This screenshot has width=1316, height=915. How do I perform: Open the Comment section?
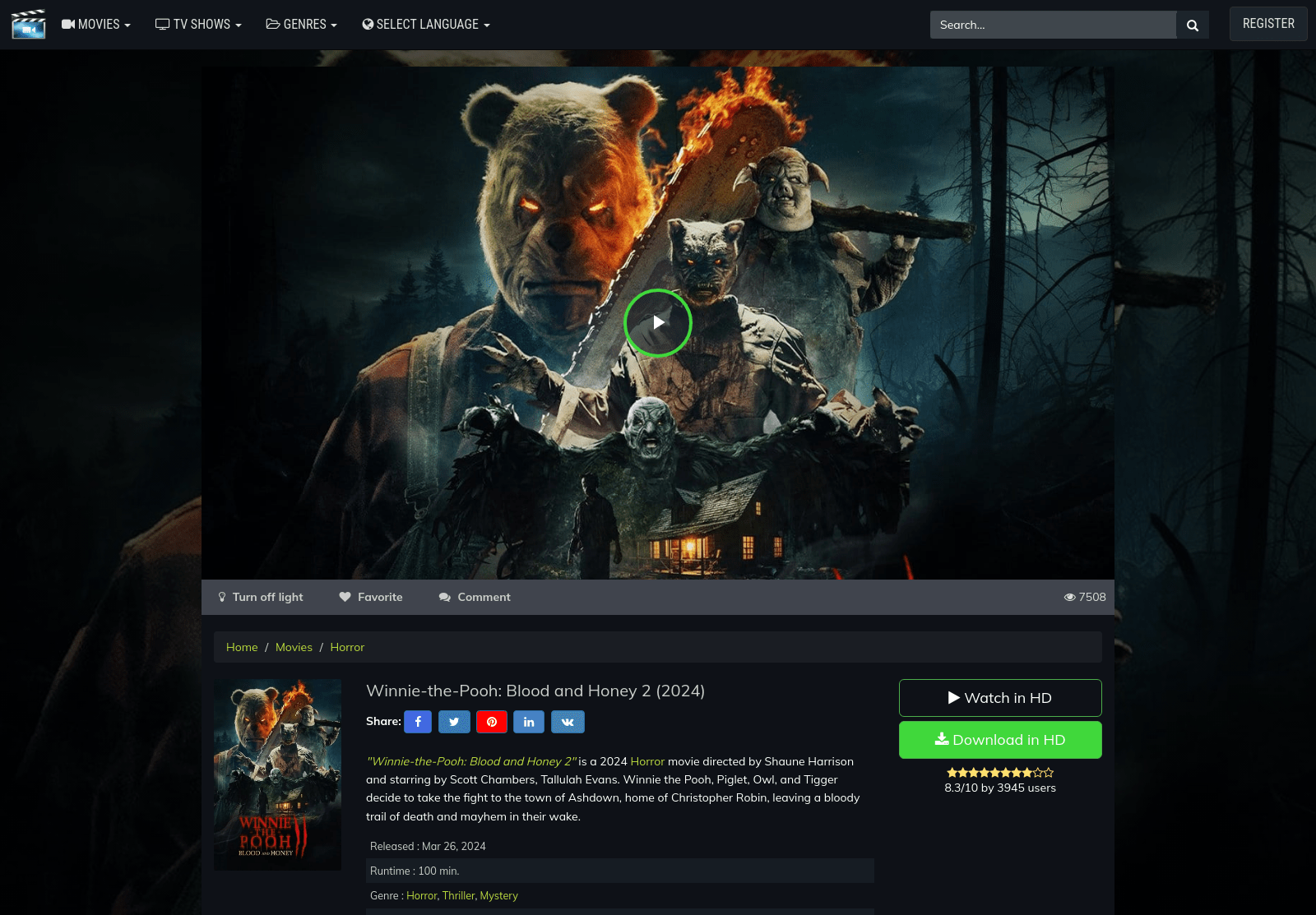(x=475, y=597)
